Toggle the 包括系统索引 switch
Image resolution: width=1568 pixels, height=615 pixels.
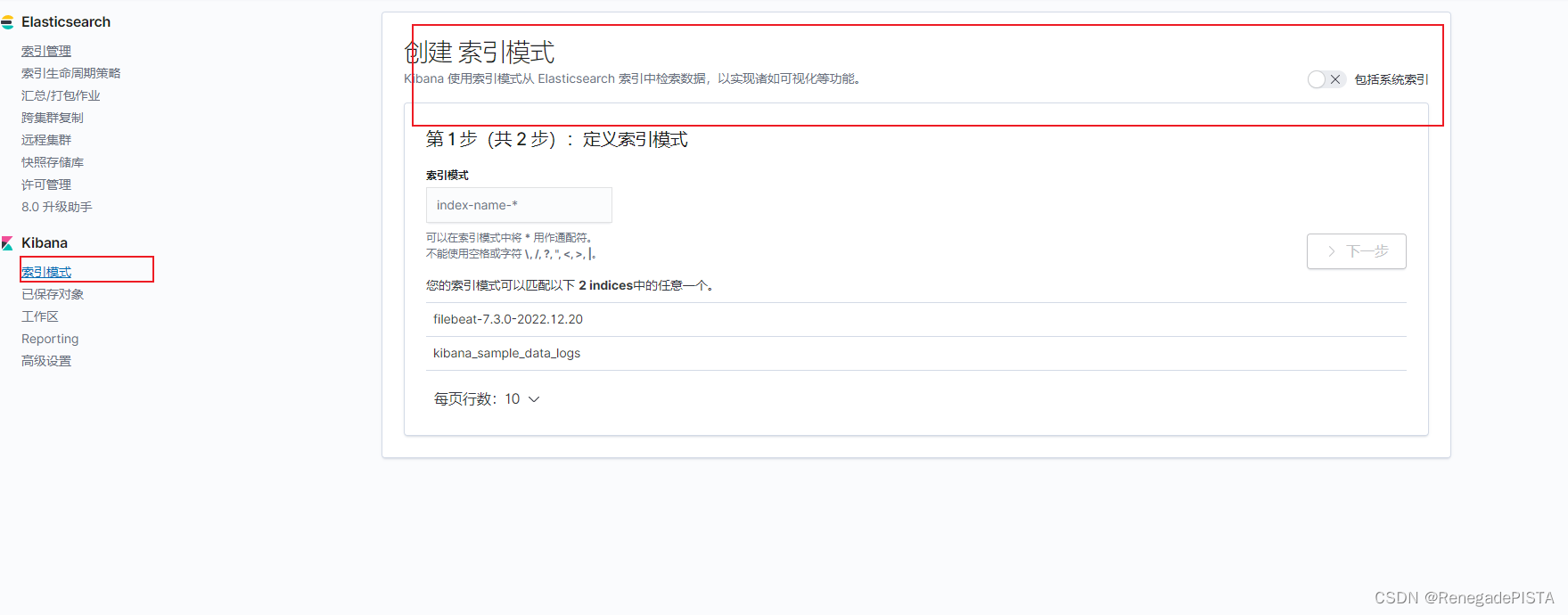1326,79
